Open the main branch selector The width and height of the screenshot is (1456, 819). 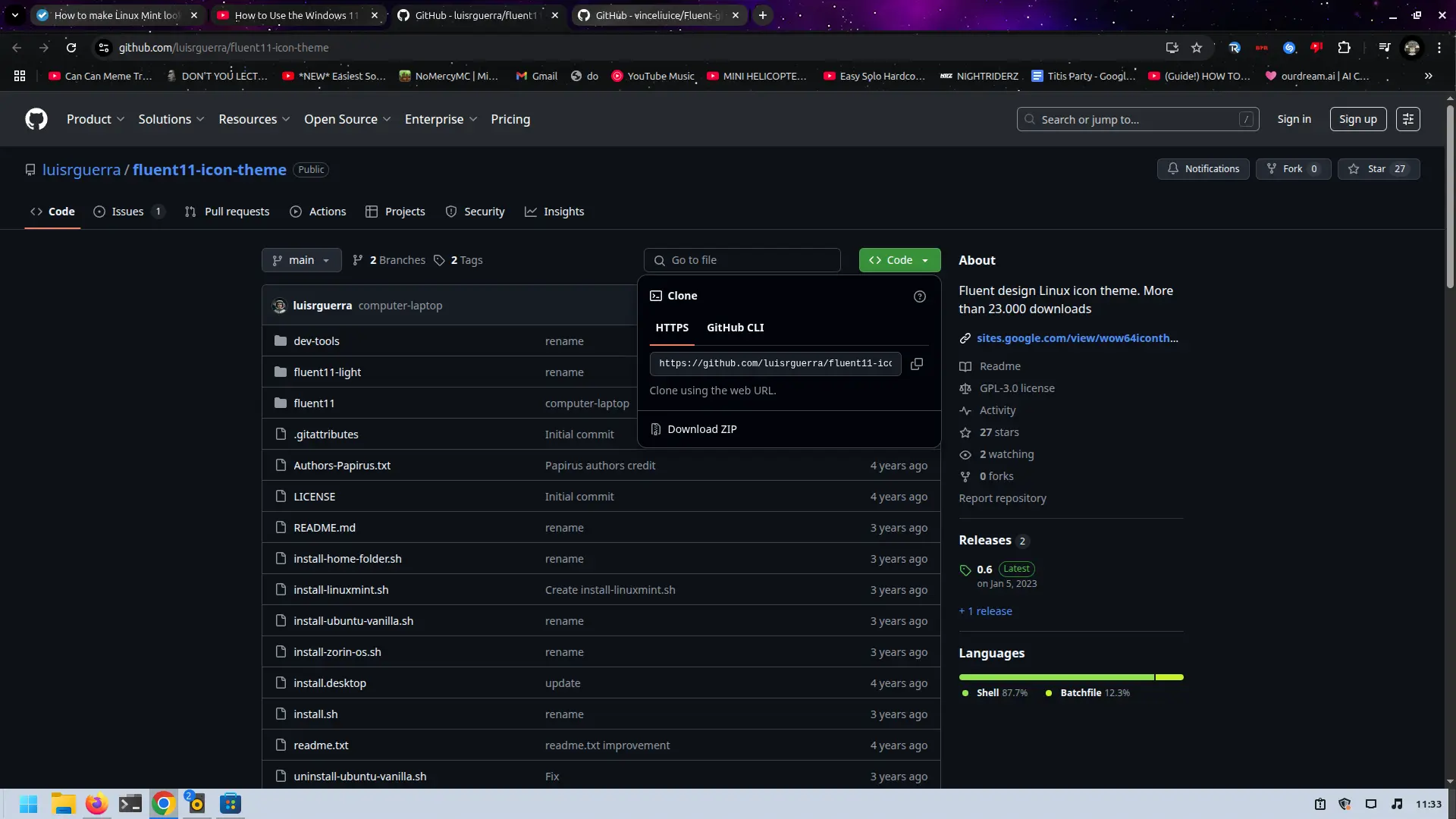[301, 260]
